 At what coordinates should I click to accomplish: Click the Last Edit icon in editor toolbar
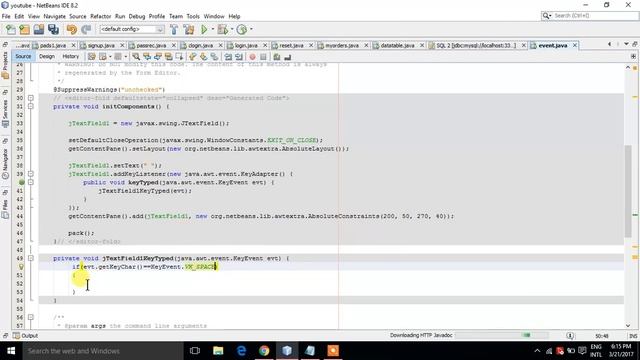(x=92, y=57)
